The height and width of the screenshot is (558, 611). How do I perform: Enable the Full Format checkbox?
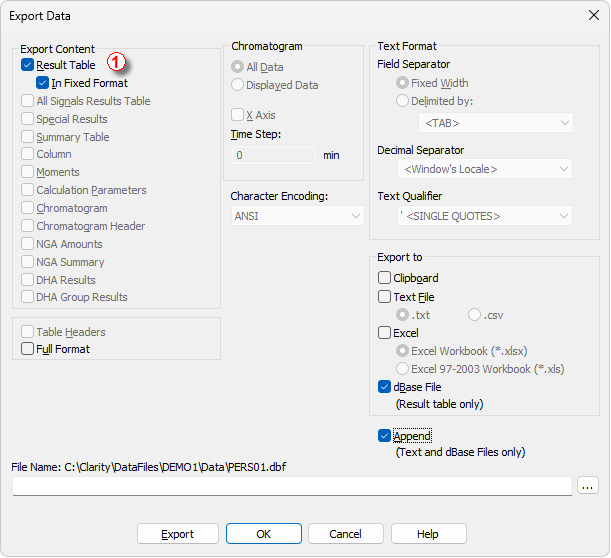pos(27,349)
